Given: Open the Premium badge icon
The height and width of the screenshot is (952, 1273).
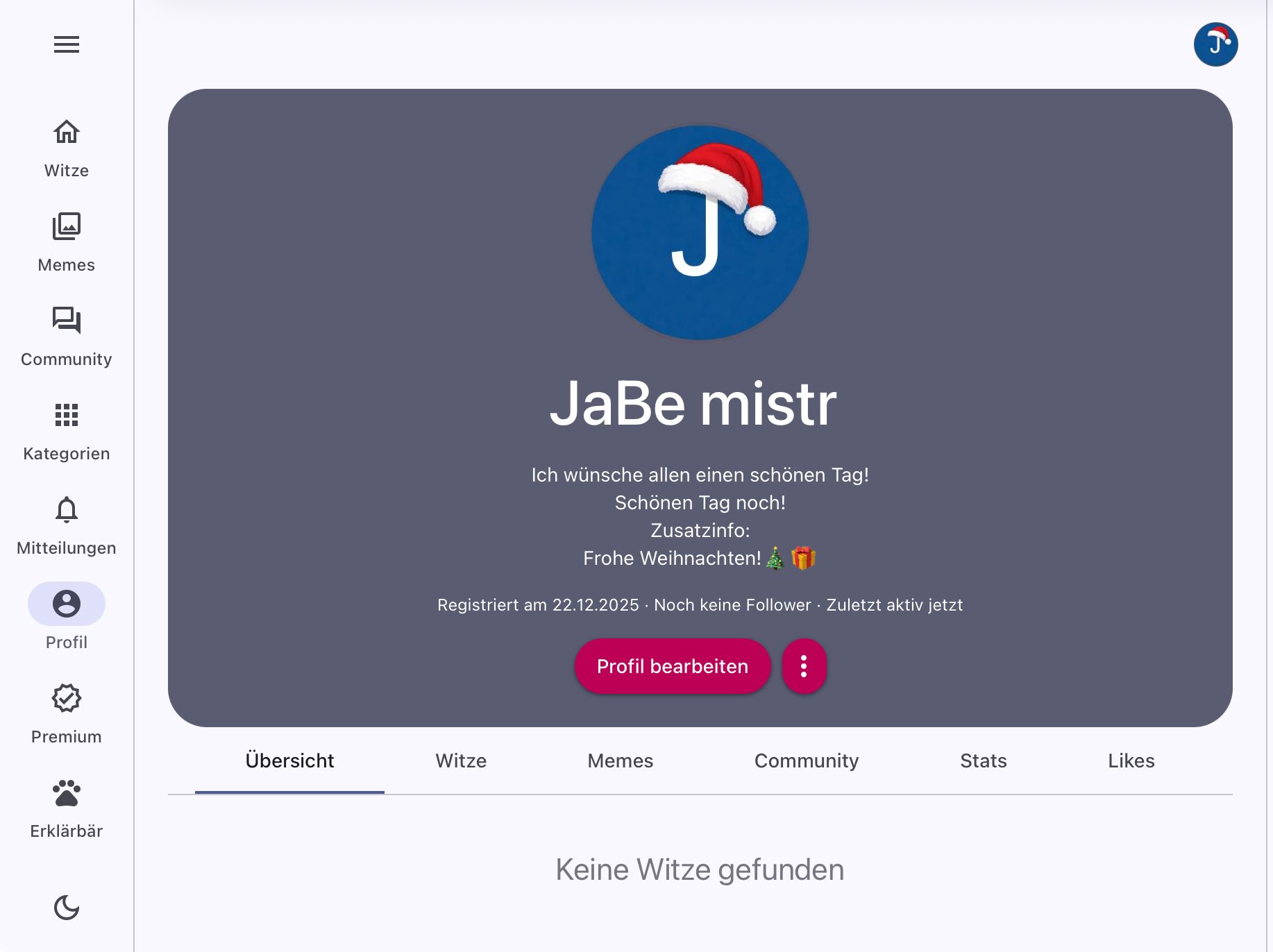Looking at the screenshot, I should pos(67,698).
